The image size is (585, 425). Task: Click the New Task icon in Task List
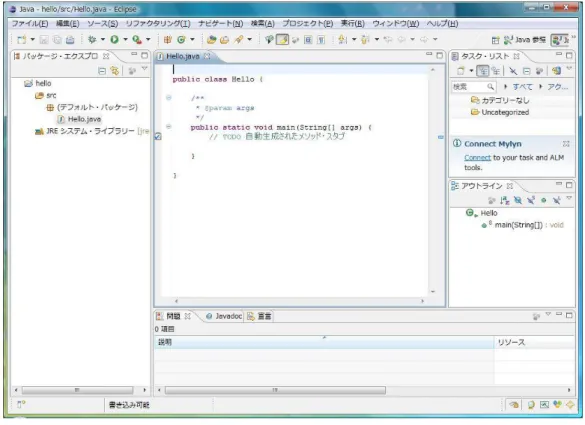pyautogui.click(x=461, y=71)
